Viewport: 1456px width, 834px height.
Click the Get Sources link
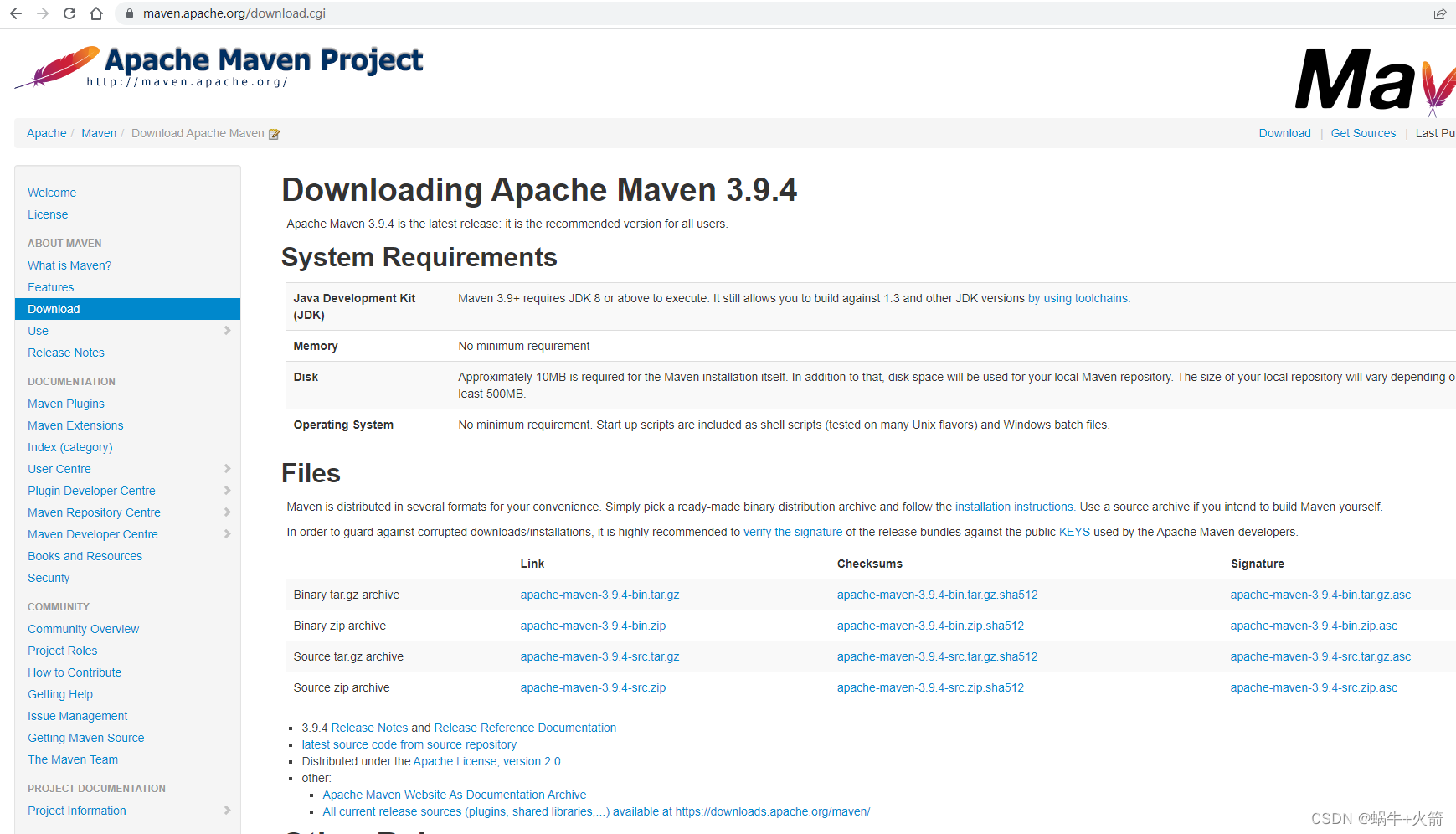[x=1364, y=133]
